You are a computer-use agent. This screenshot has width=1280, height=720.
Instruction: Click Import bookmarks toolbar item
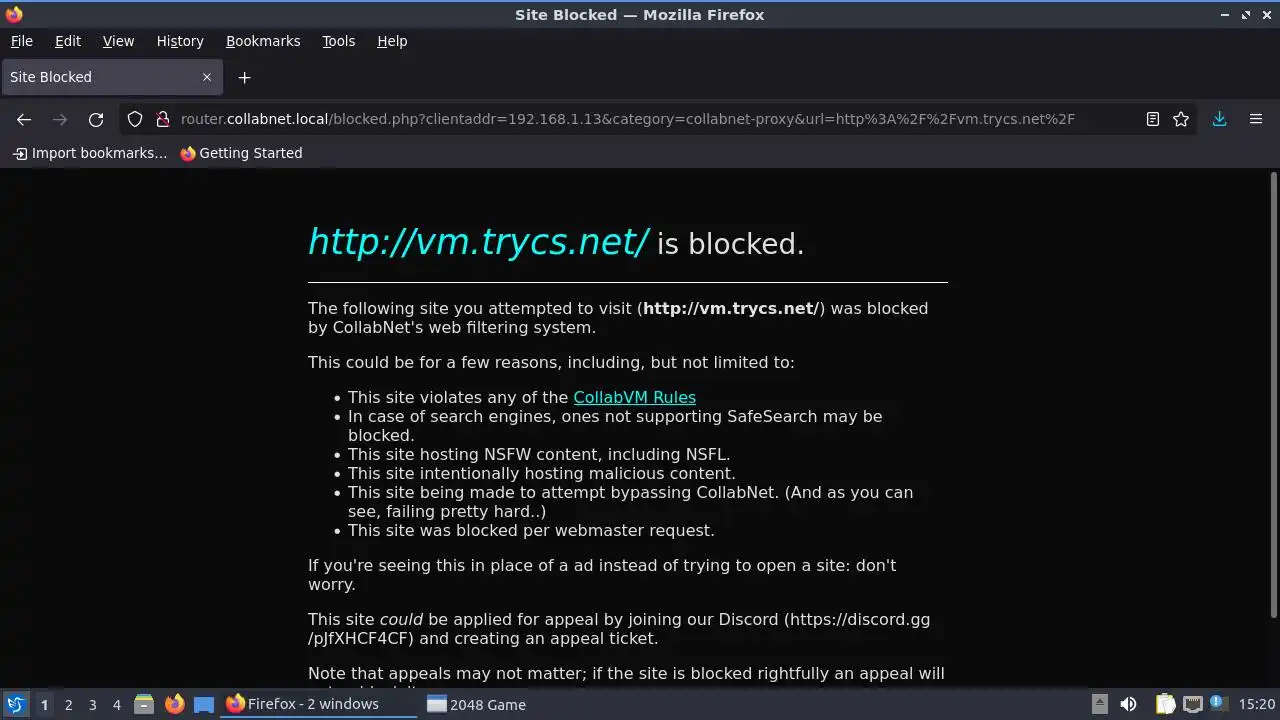coord(90,153)
